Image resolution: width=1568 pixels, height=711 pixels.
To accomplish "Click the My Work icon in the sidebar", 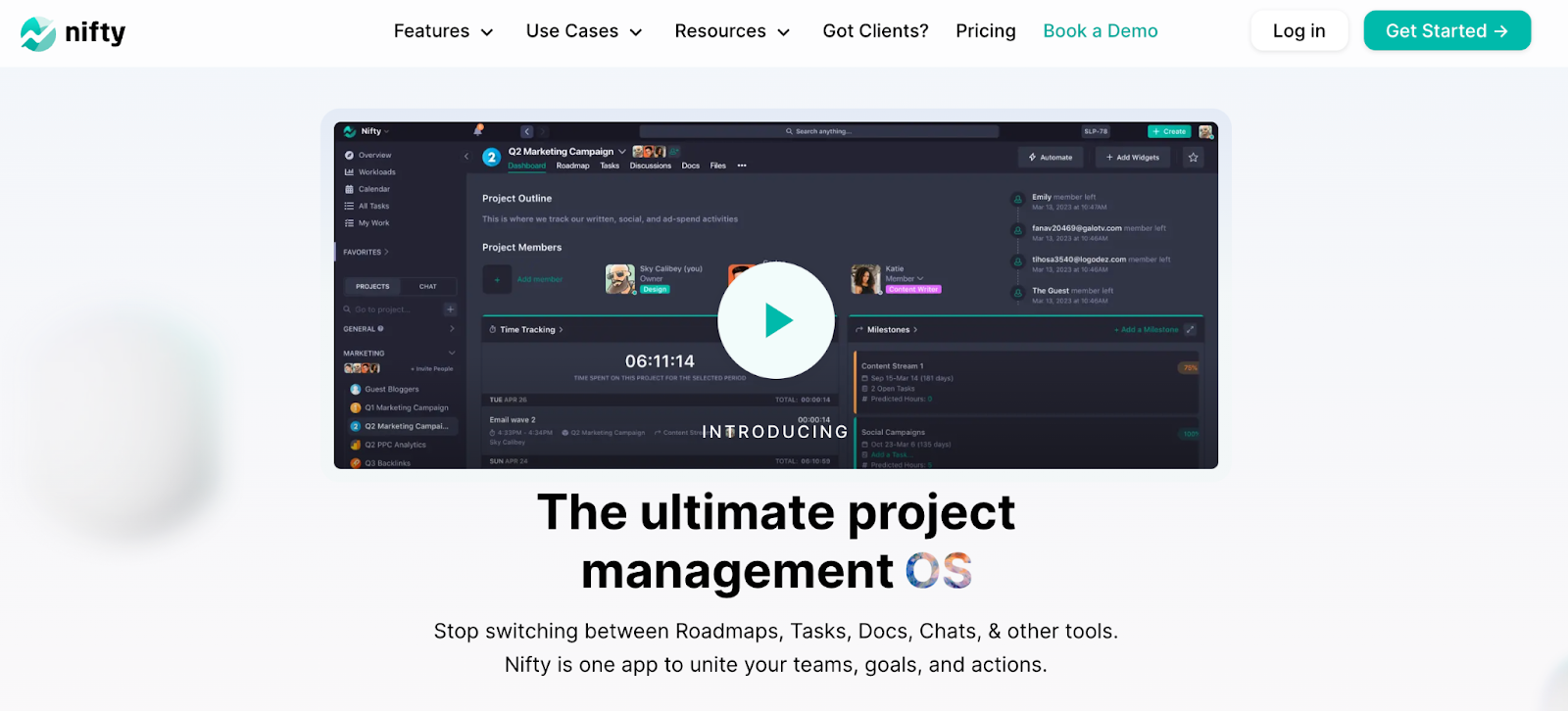I will [349, 223].
